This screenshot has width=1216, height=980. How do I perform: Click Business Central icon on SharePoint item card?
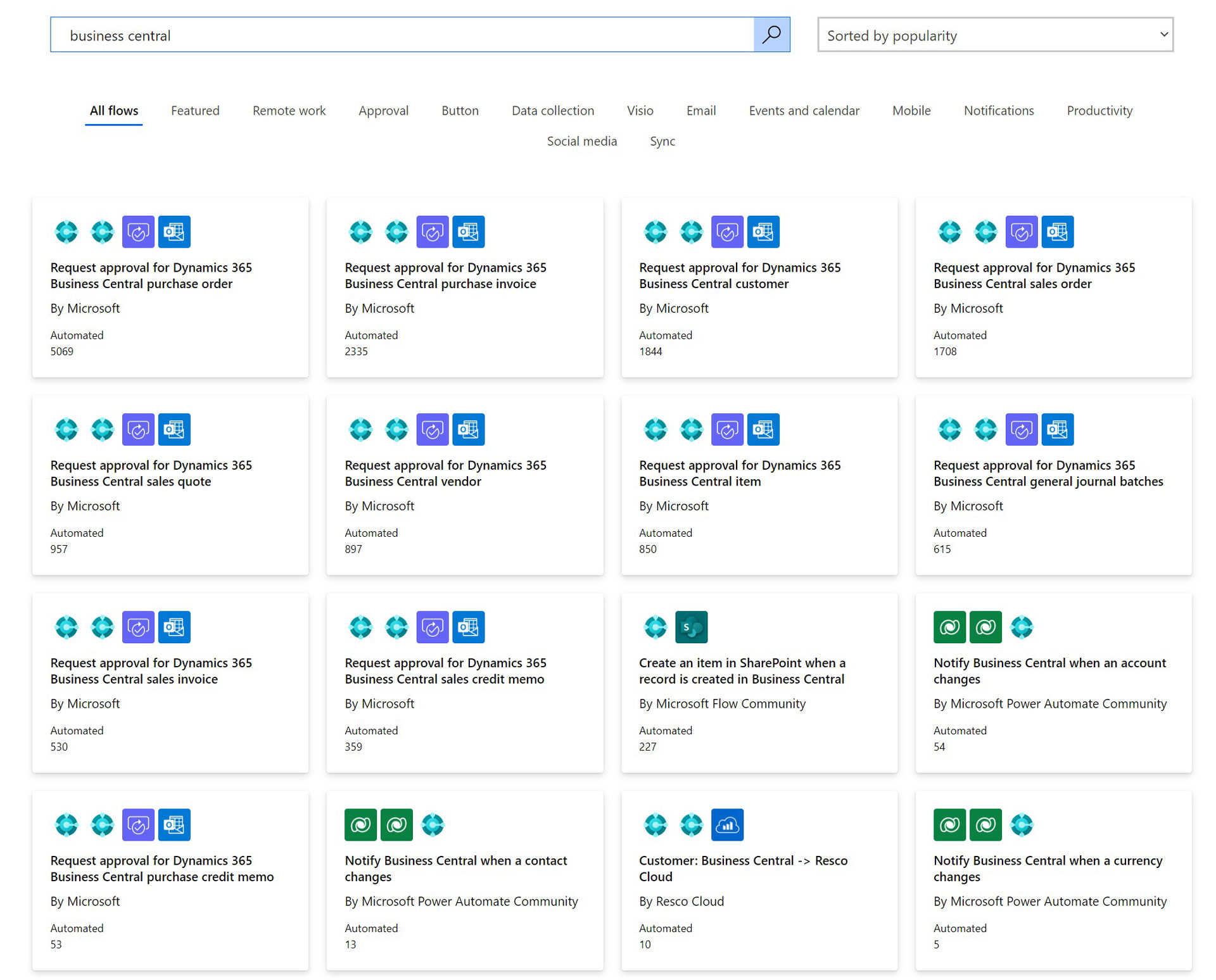pyautogui.click(x=655, y=627)
